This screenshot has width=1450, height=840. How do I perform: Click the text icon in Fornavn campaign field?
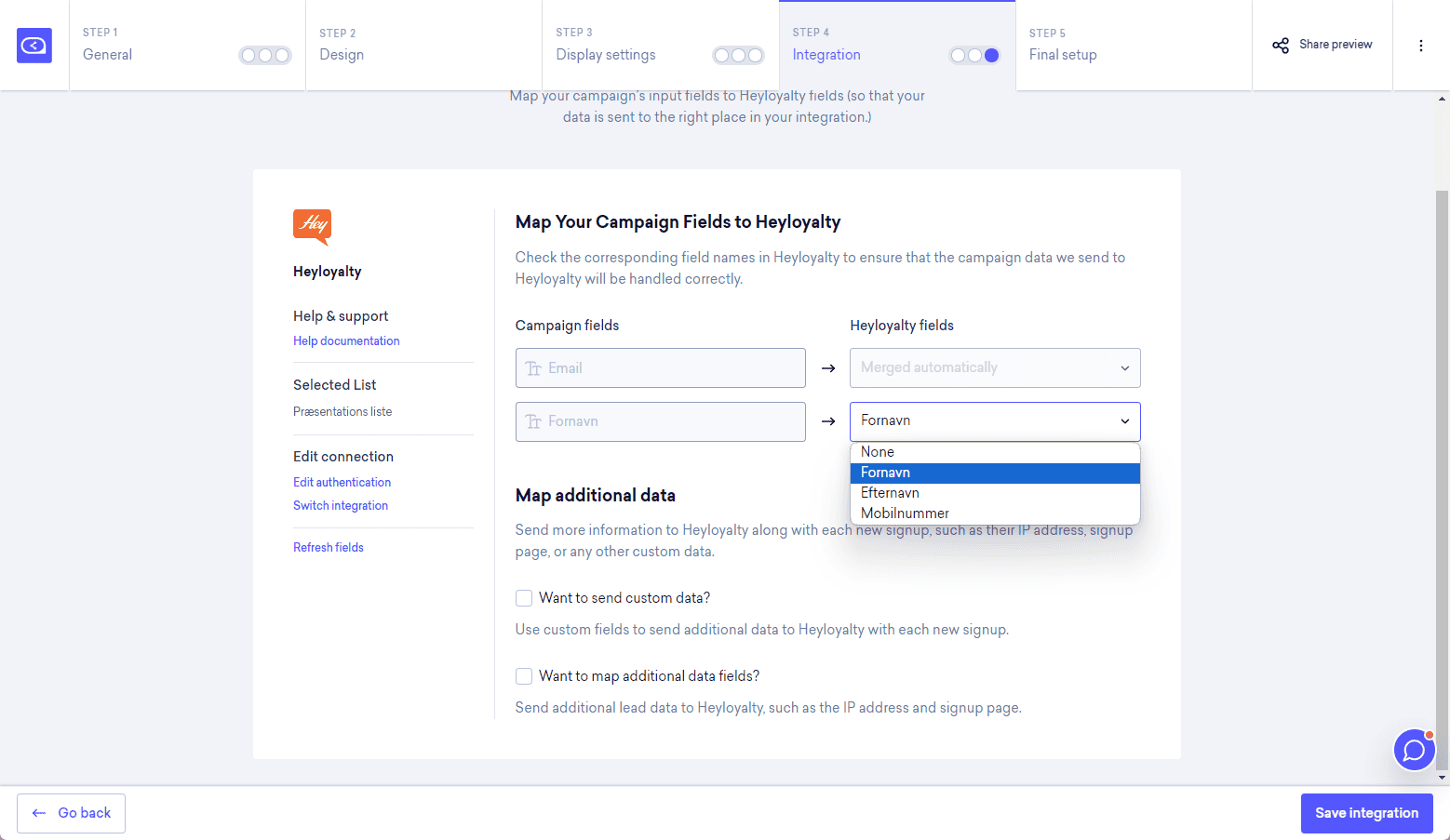[533, 422]
